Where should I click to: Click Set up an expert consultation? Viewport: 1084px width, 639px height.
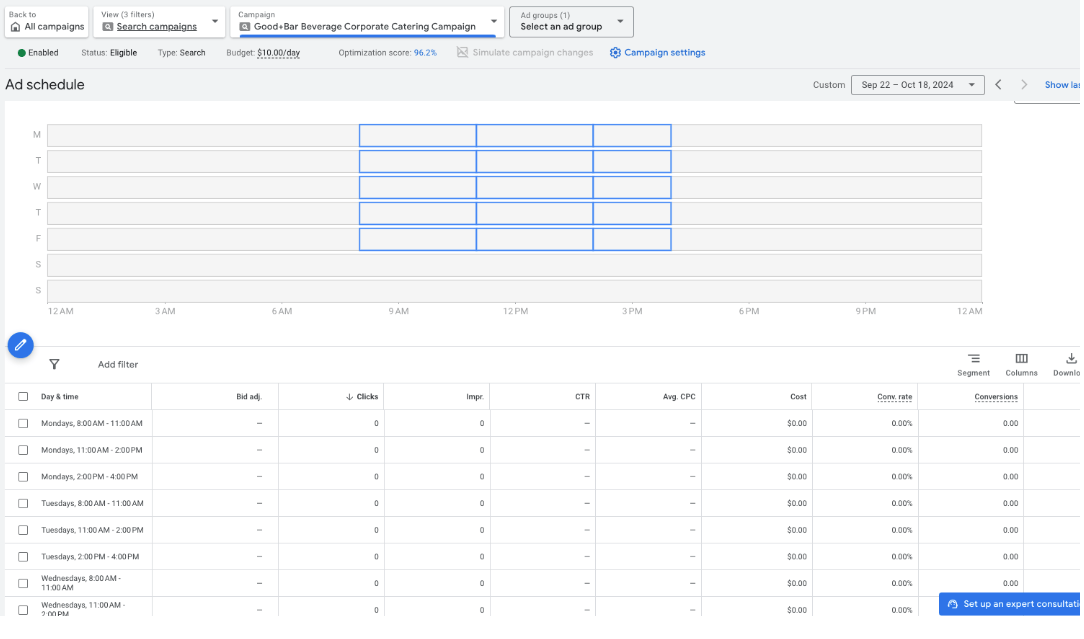point(1010,605)
